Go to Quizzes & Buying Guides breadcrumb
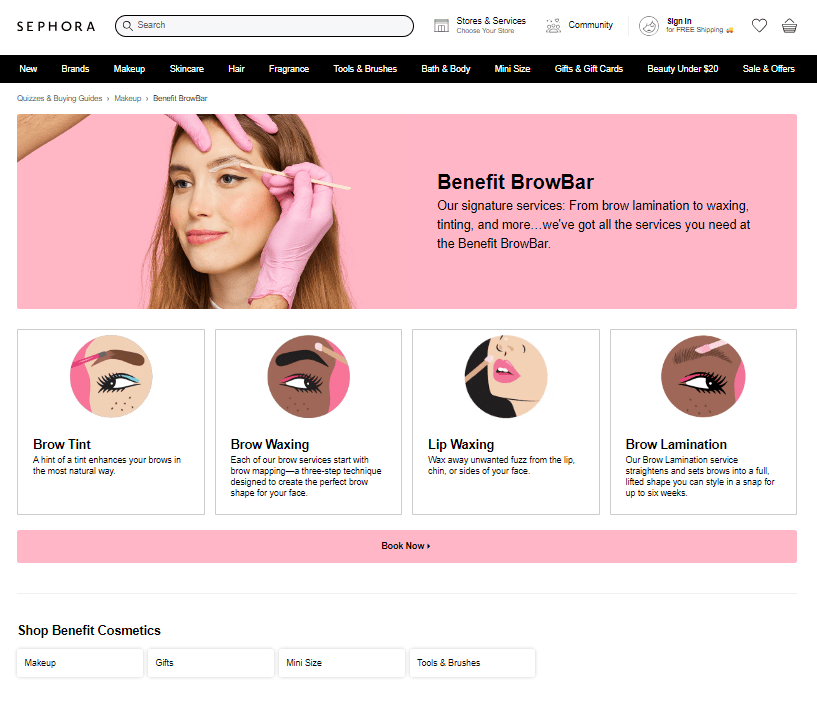 (x=59, y=99)
